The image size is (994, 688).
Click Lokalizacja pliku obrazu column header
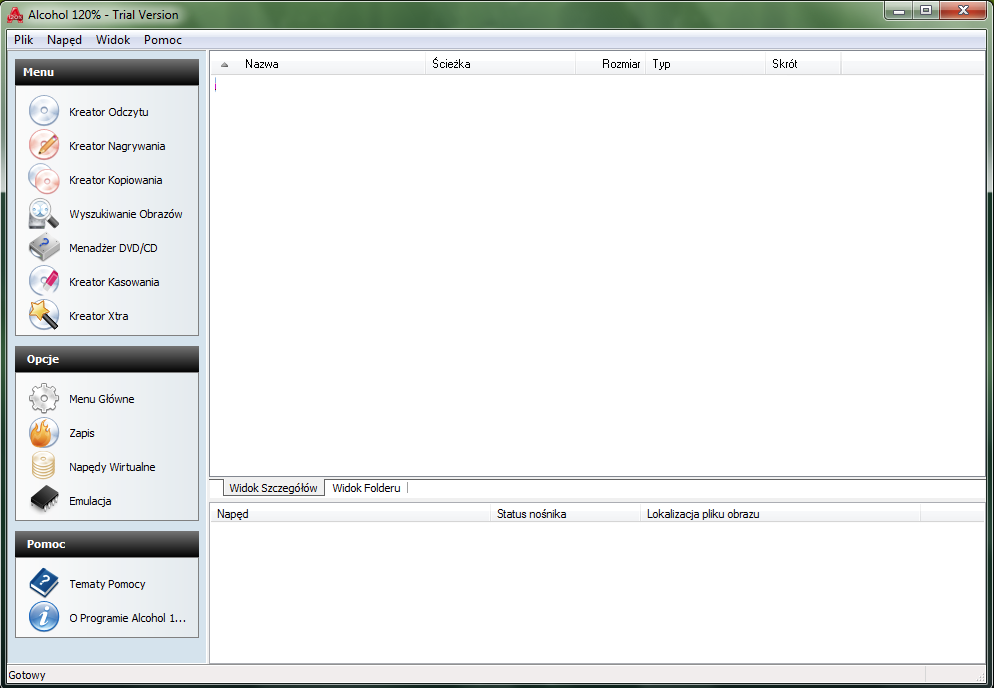coord(780,514)
